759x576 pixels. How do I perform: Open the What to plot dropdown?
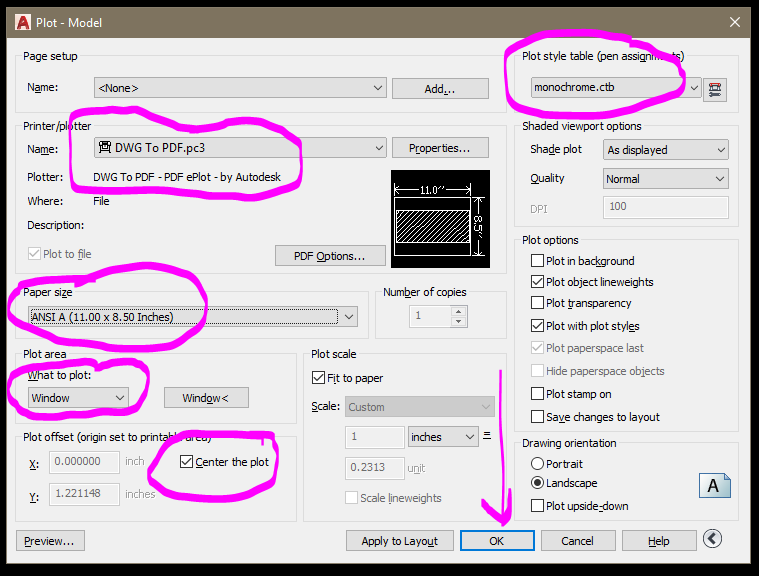tap(78, 398)
